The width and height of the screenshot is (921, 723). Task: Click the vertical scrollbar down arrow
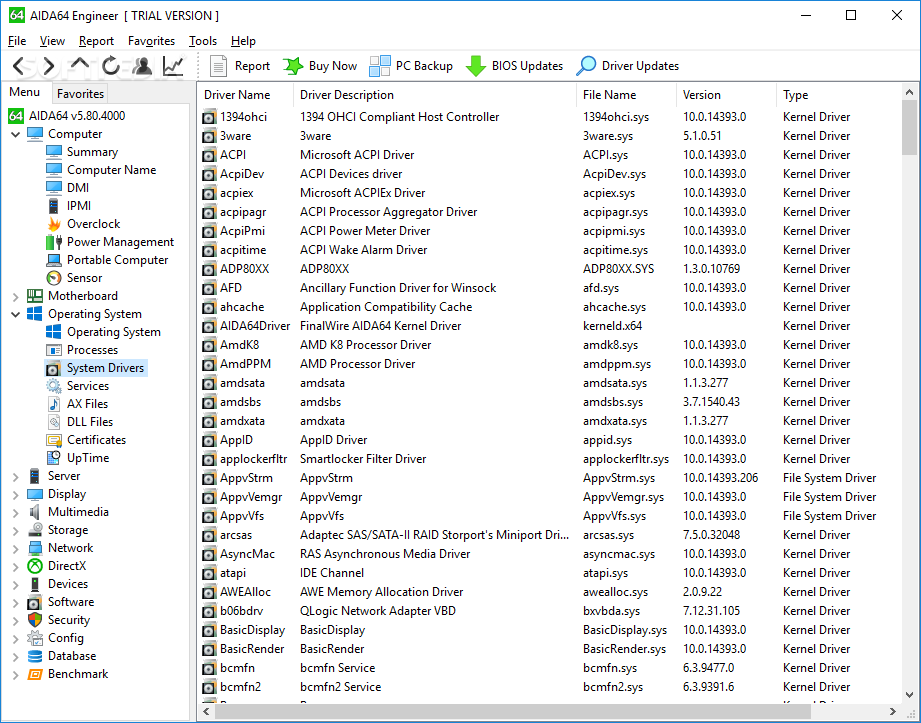(909, 694)
